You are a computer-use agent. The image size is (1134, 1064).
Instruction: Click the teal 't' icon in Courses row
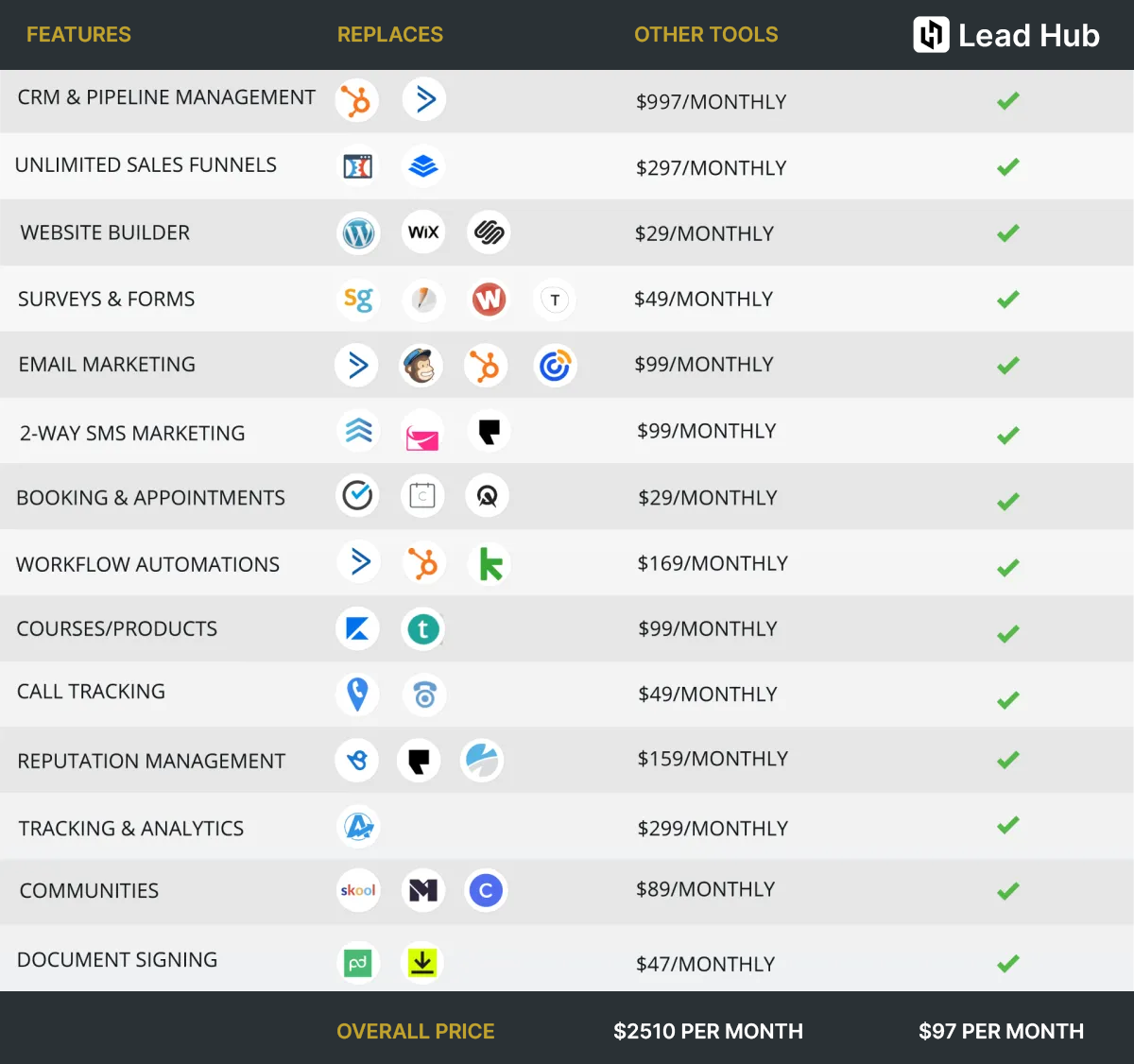[423, 628]
